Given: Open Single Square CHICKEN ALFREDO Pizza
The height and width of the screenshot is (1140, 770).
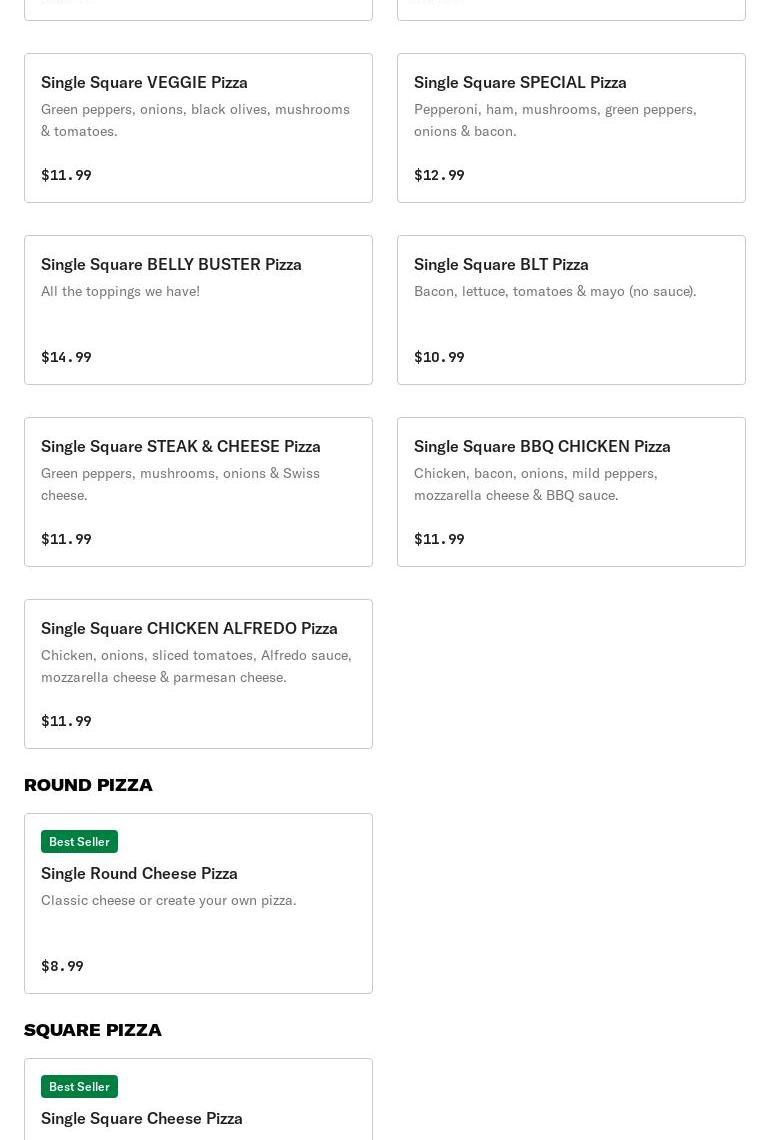Looking at the screenshot, I should (189, 628).
